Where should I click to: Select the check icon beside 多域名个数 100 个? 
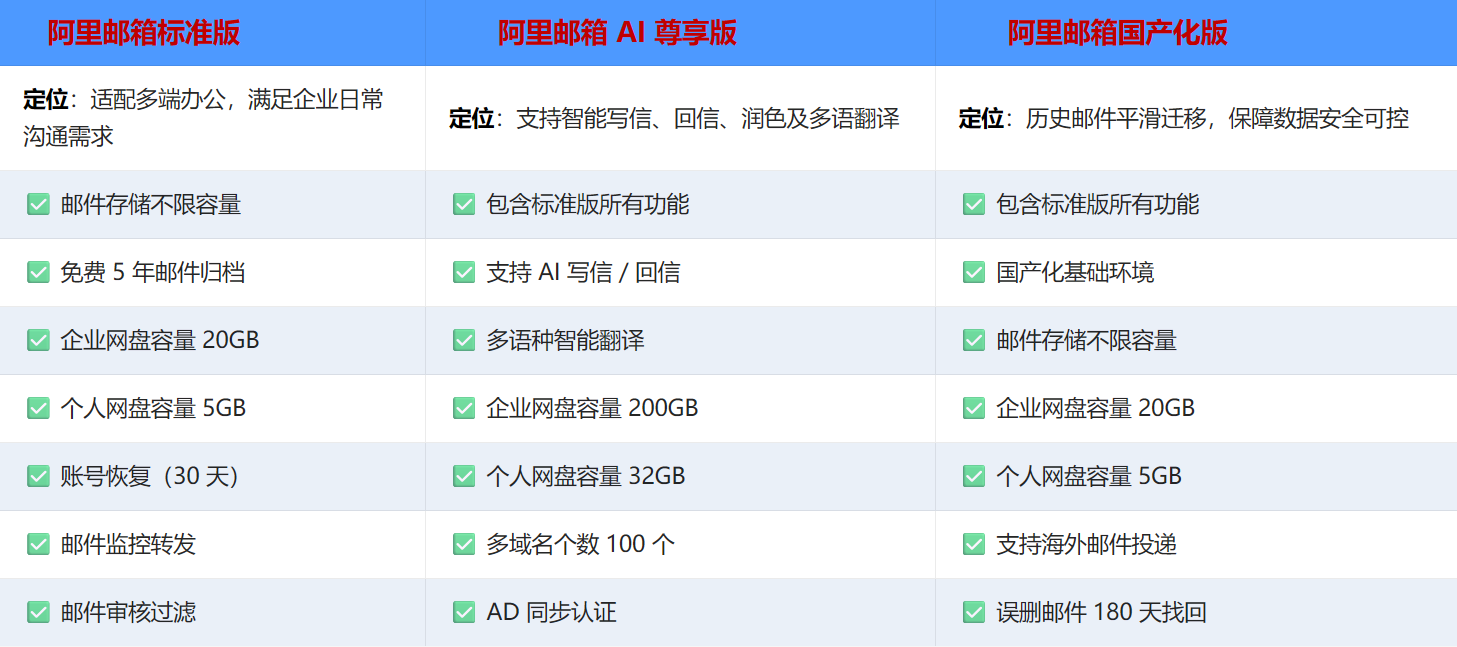point(464,544)
